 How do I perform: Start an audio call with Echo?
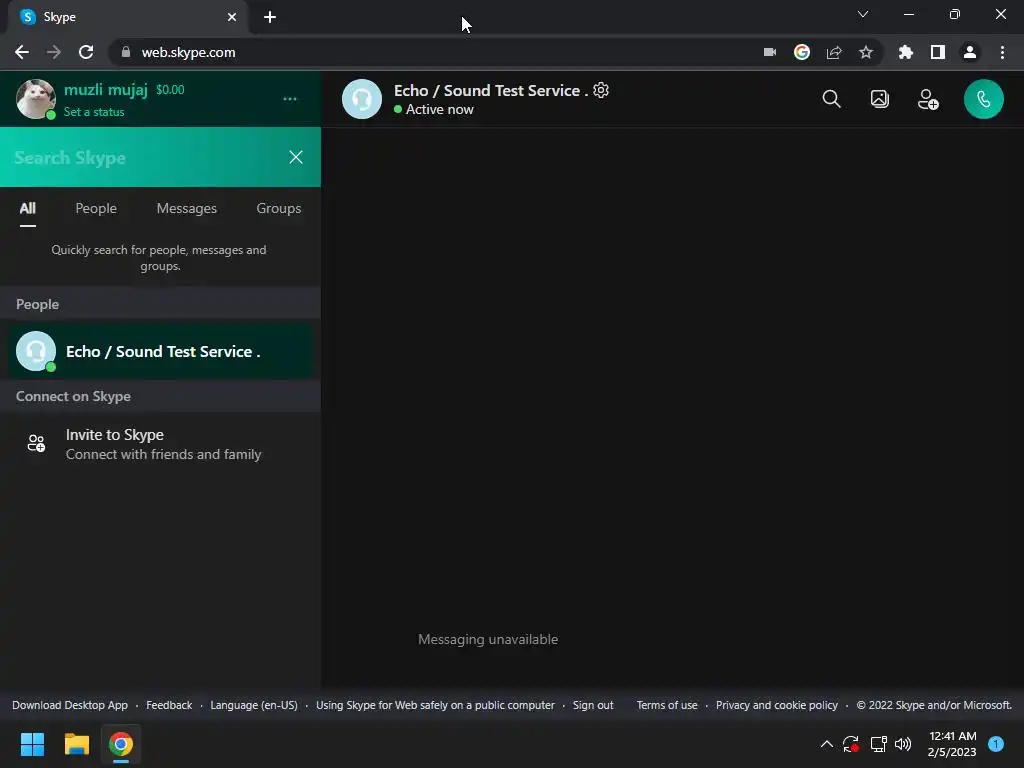click(984, 99)
